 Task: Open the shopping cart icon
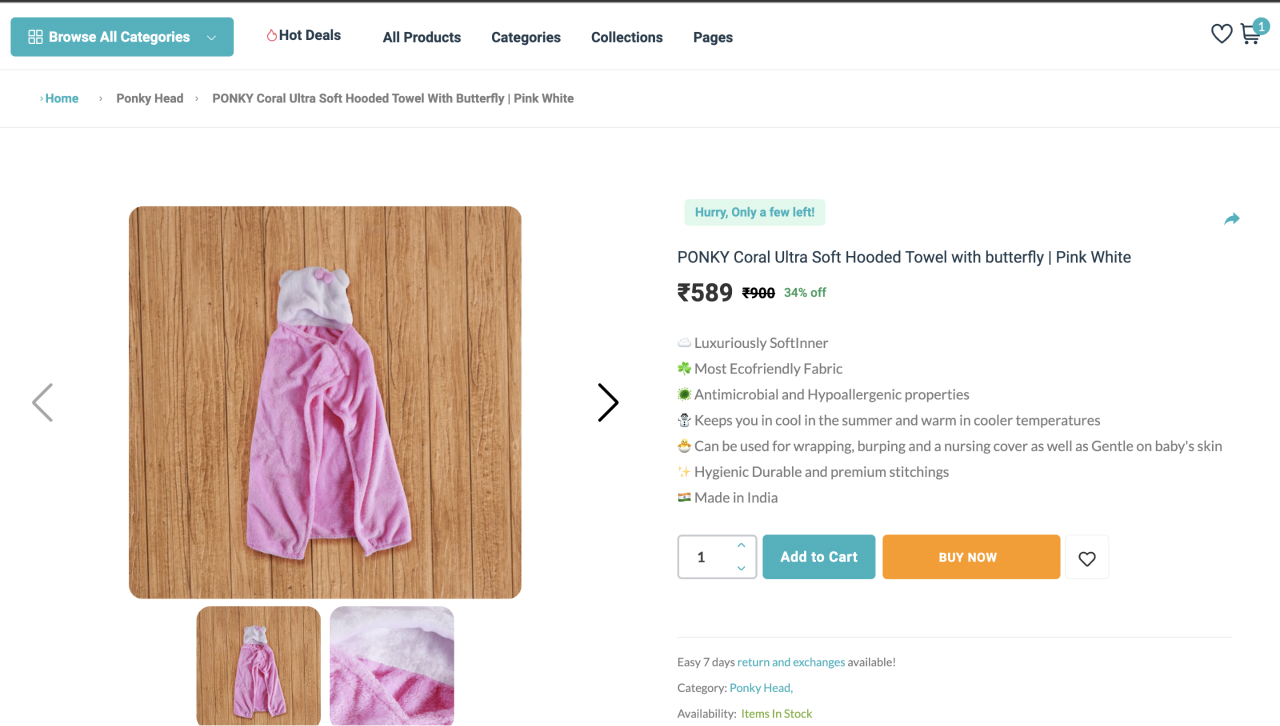(1250, 35)
